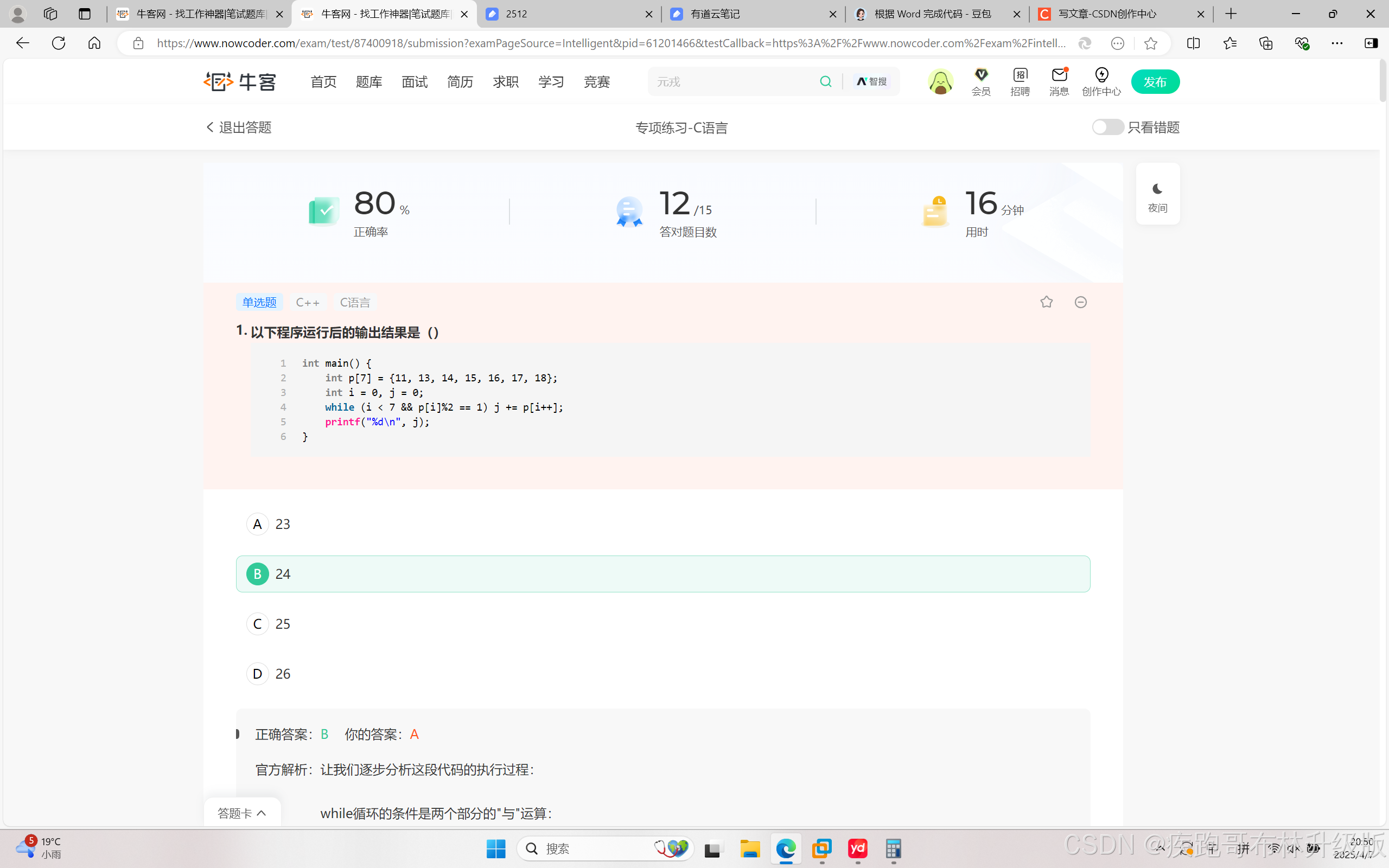
Task: Expand the 答题卡 answer card panel
Action: click(x=242, y=813)
